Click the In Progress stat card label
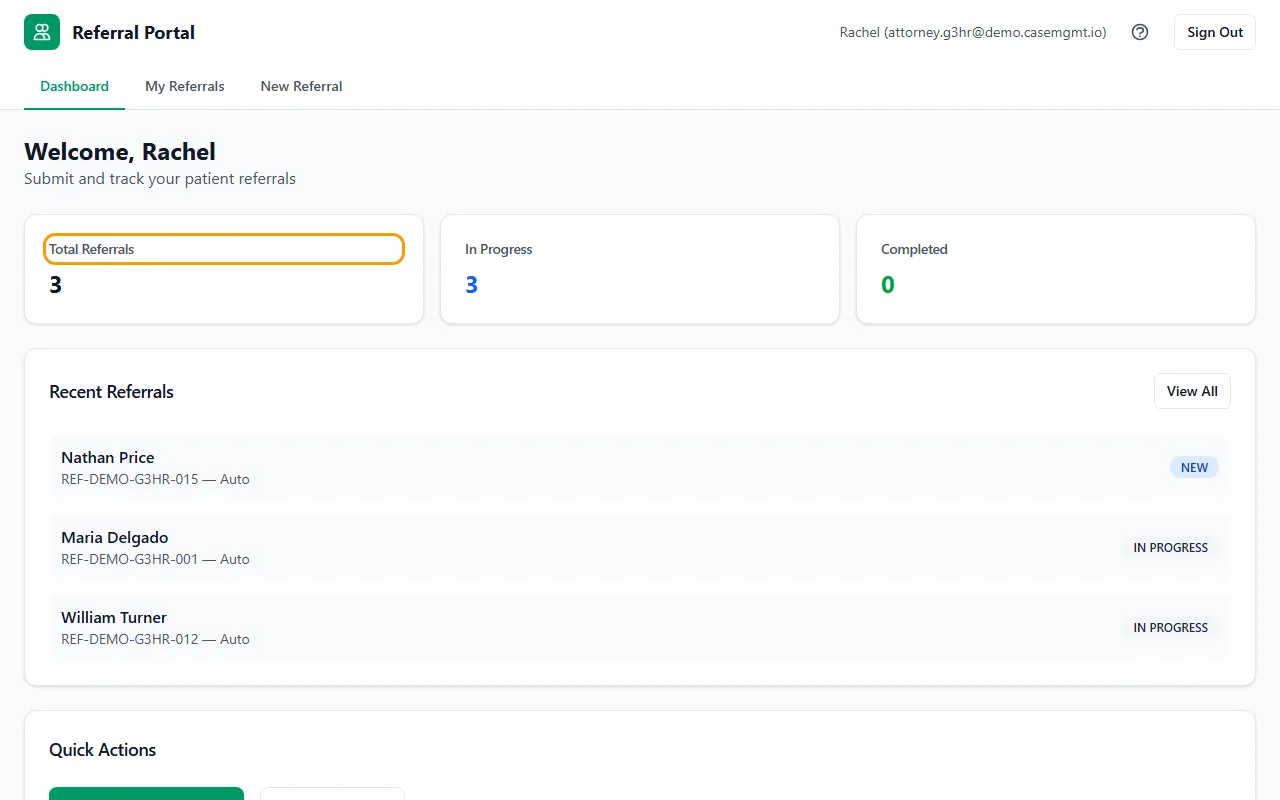1280x800 pixels. [499, 249]
